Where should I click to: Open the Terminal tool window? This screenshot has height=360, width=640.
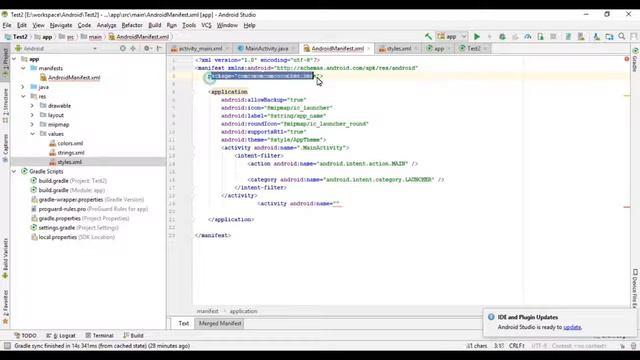[99, 336]
